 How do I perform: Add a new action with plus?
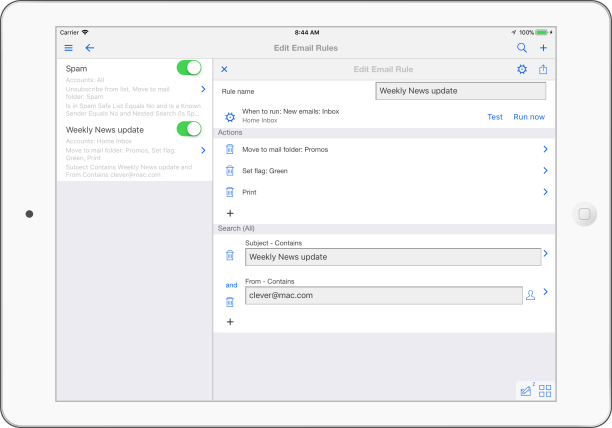(230, 213)
